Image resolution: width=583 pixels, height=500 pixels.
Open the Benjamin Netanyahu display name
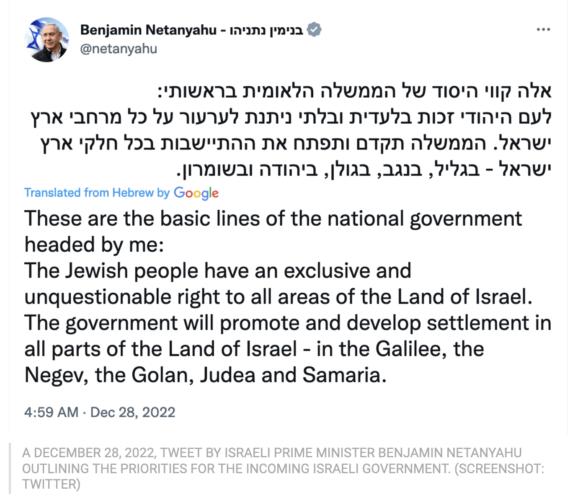coord(148,30)
